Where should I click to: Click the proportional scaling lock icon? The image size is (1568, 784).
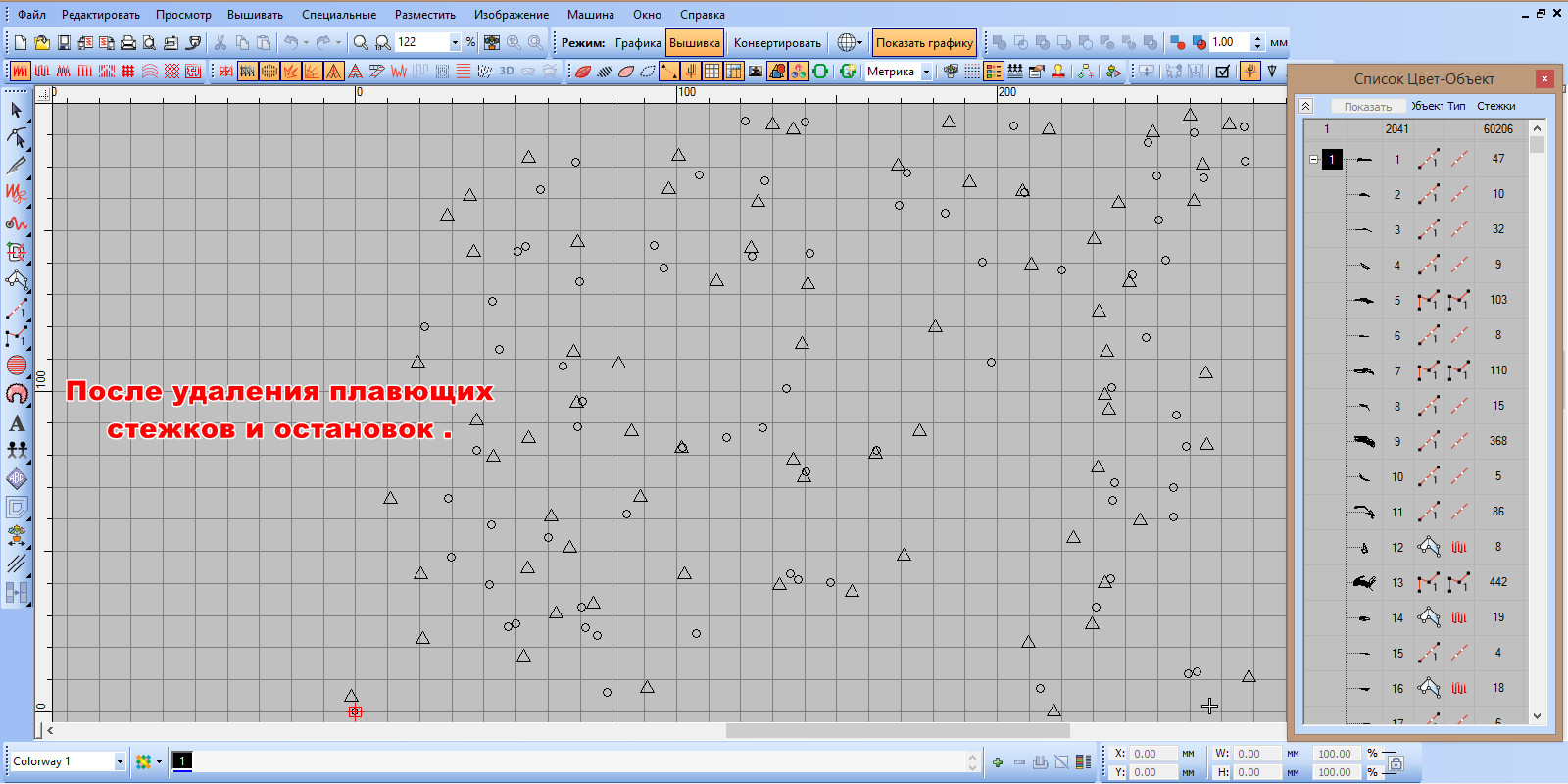(x=1396, y=762)
